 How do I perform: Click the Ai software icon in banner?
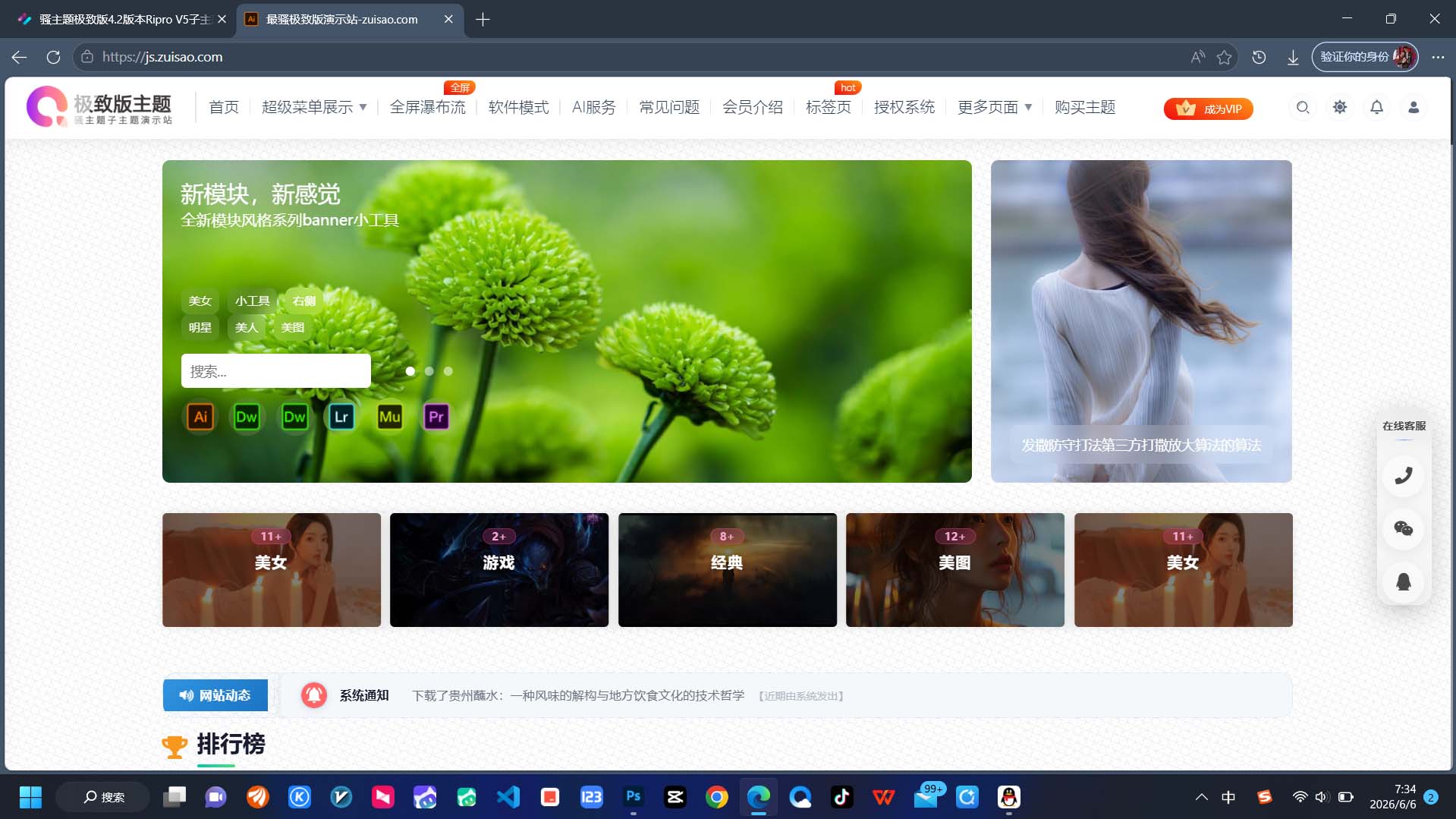pyautogui.click(x=200, y=417)
